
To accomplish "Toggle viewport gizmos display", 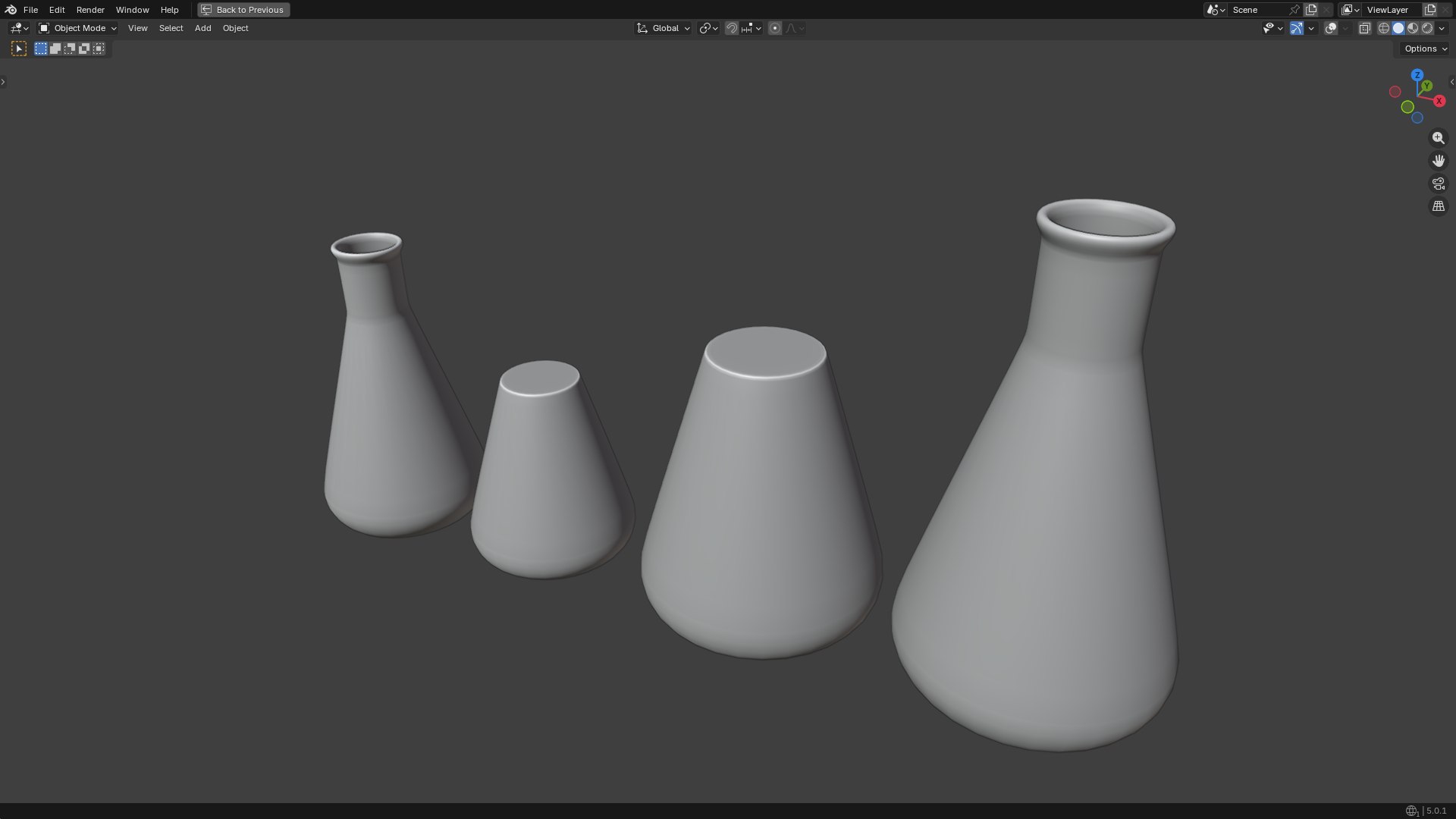I will tap(1297, 28).
